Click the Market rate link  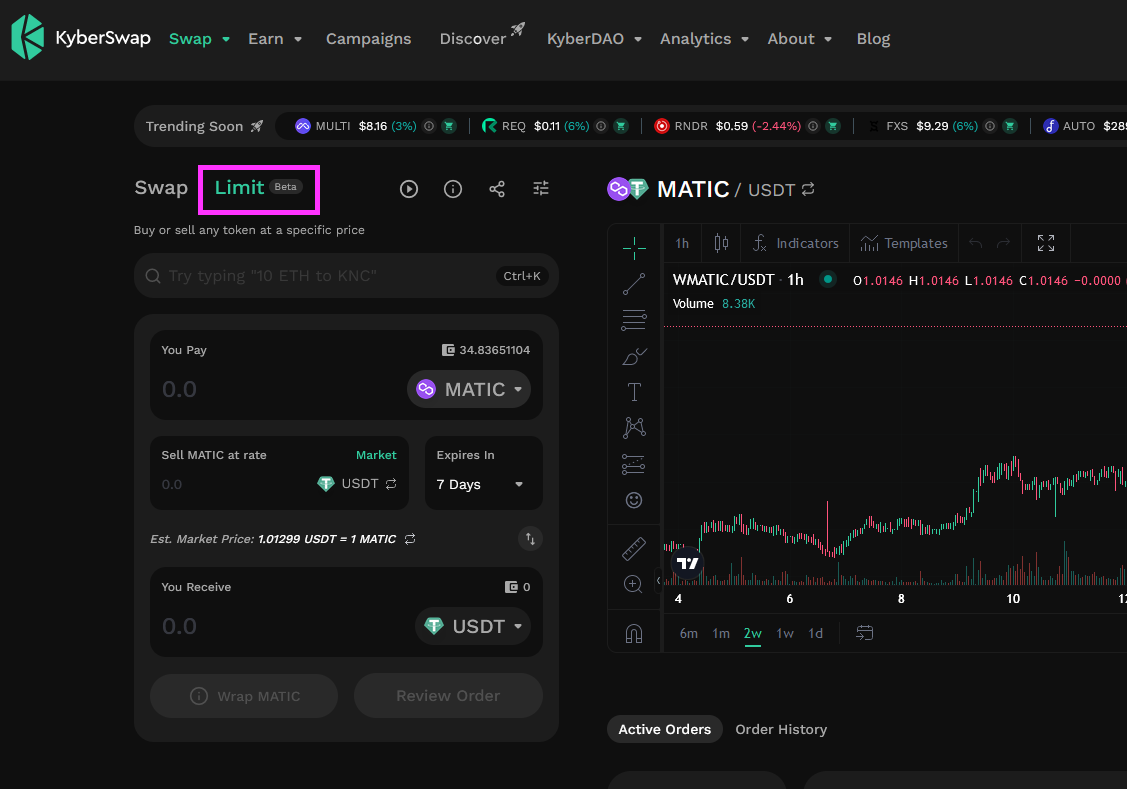(x=376, y=455)
